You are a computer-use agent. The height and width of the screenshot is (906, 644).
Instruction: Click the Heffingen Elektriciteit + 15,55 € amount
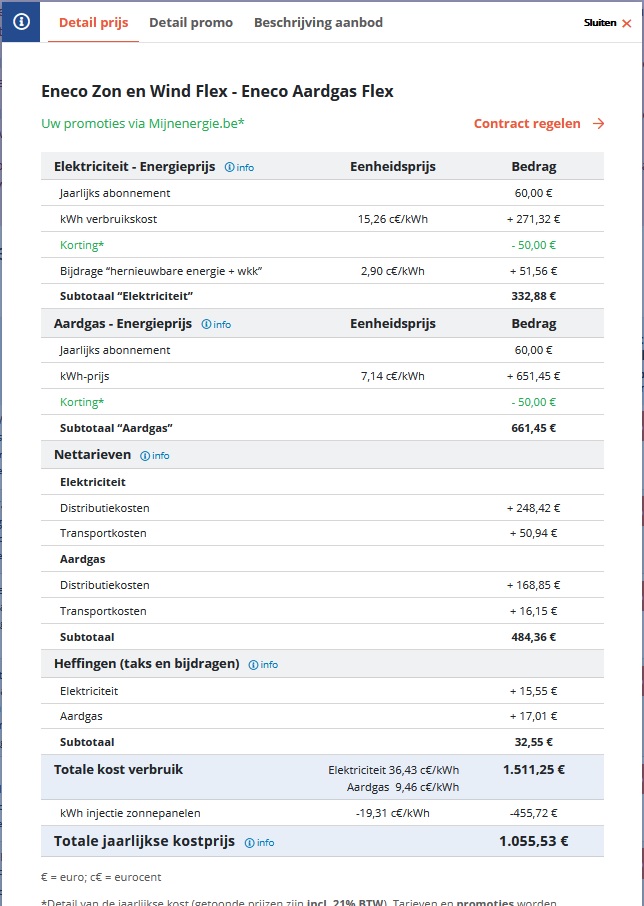pos(534,691)
